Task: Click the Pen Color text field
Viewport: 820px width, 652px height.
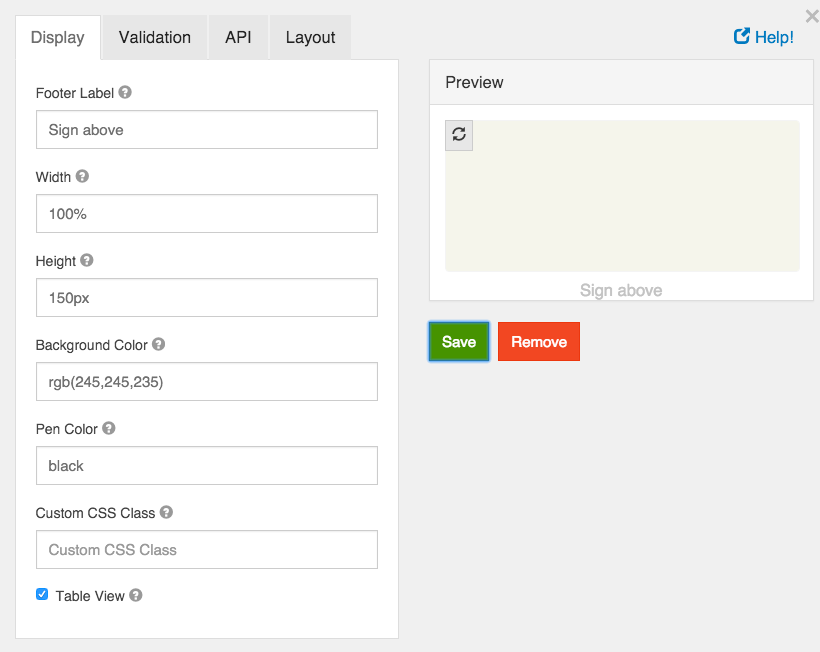Action: click(207, 465)
